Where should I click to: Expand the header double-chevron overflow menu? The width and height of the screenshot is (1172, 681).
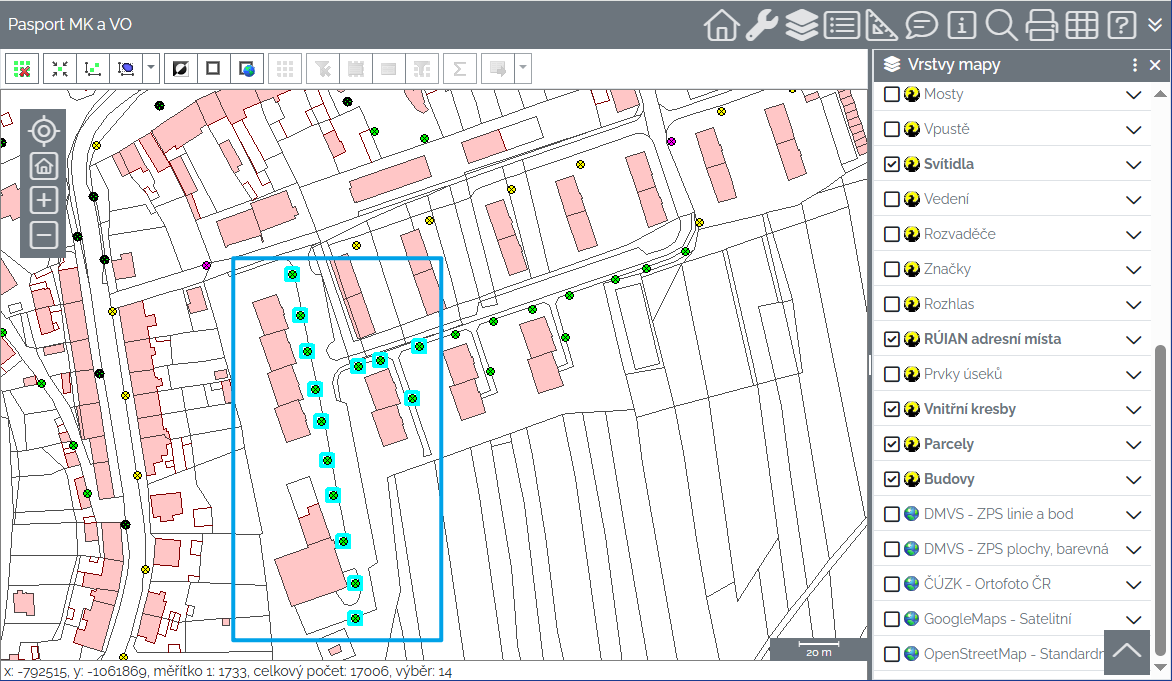coord(1155,25)
